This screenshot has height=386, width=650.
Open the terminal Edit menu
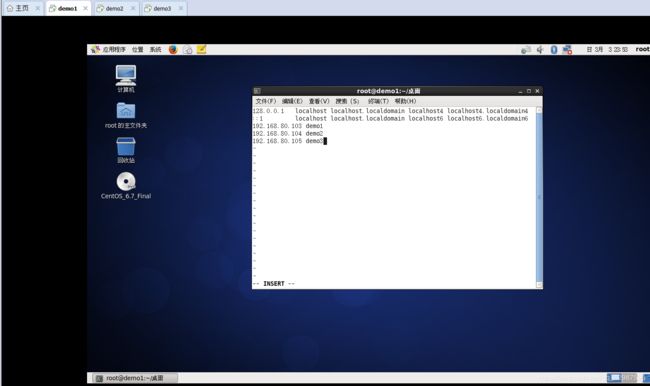click(x=292, y=101)
